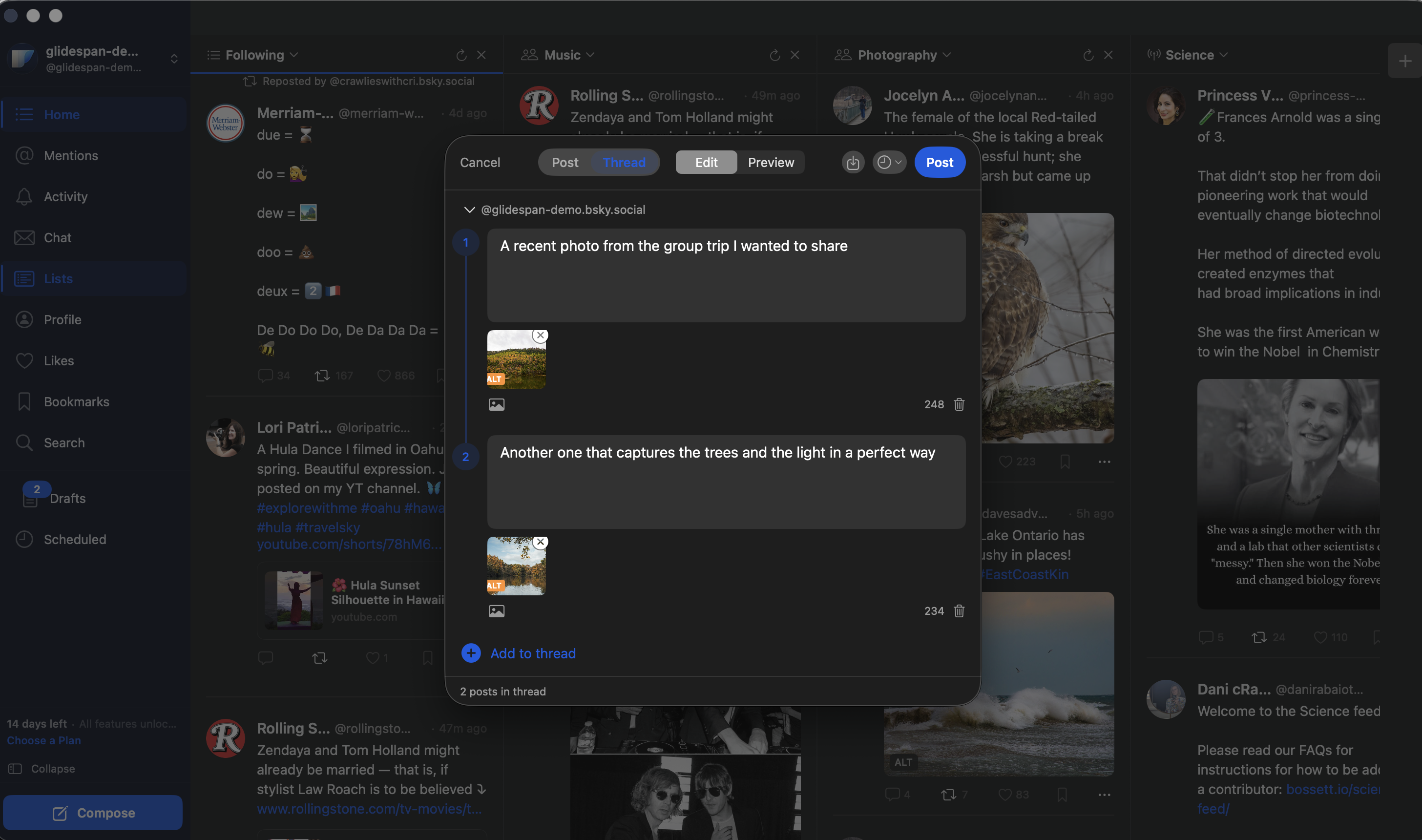1422x840 pixels.
Task: Open Chat from the sidebar
Action: pyautogui.click(x=58, y=238)
